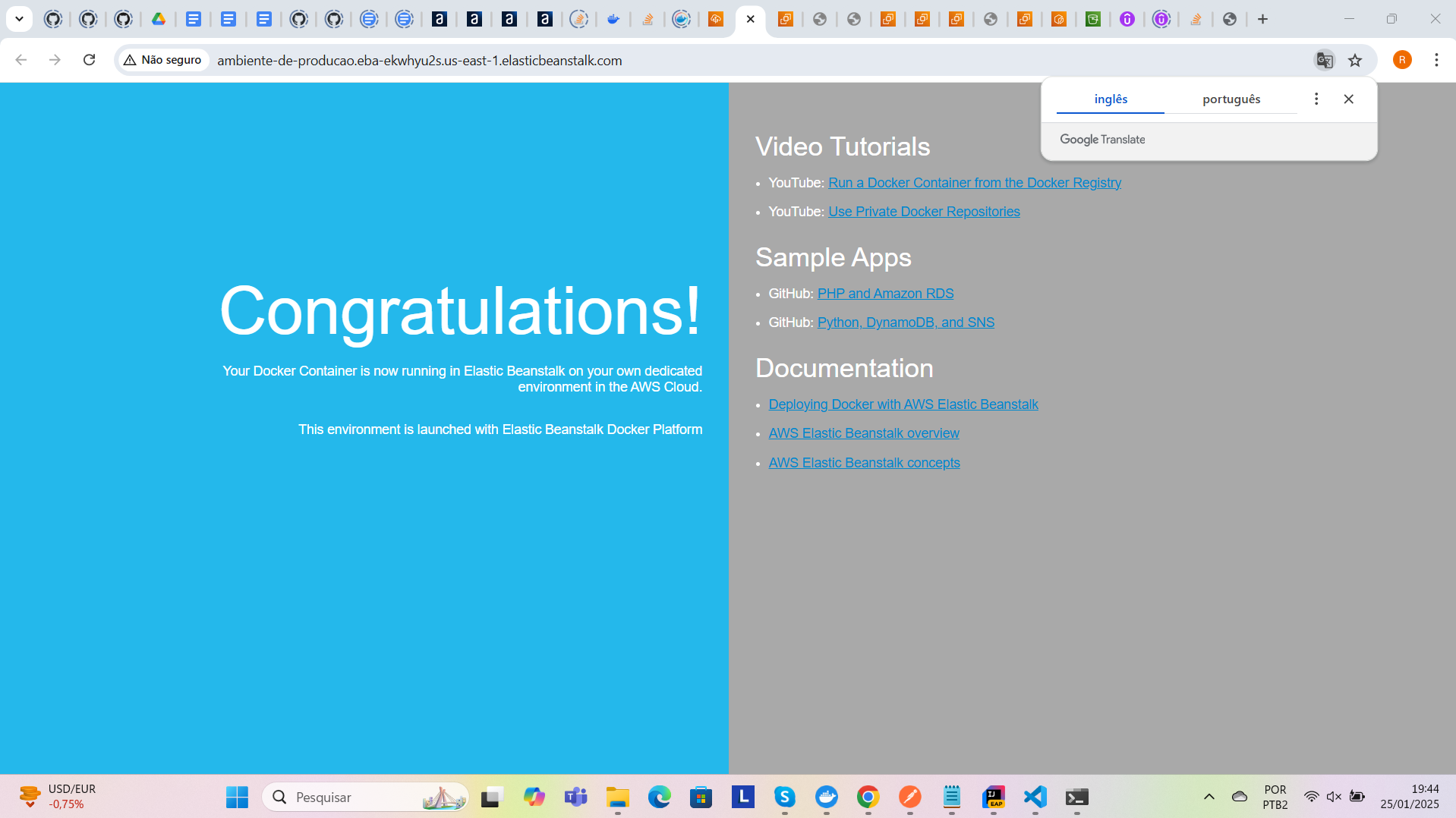Image resolution: width=1456 pixels, height=818 pixels.
Task: Select the 'português' translate tab
Action: pyautogui.click(x=1231, y=99)
